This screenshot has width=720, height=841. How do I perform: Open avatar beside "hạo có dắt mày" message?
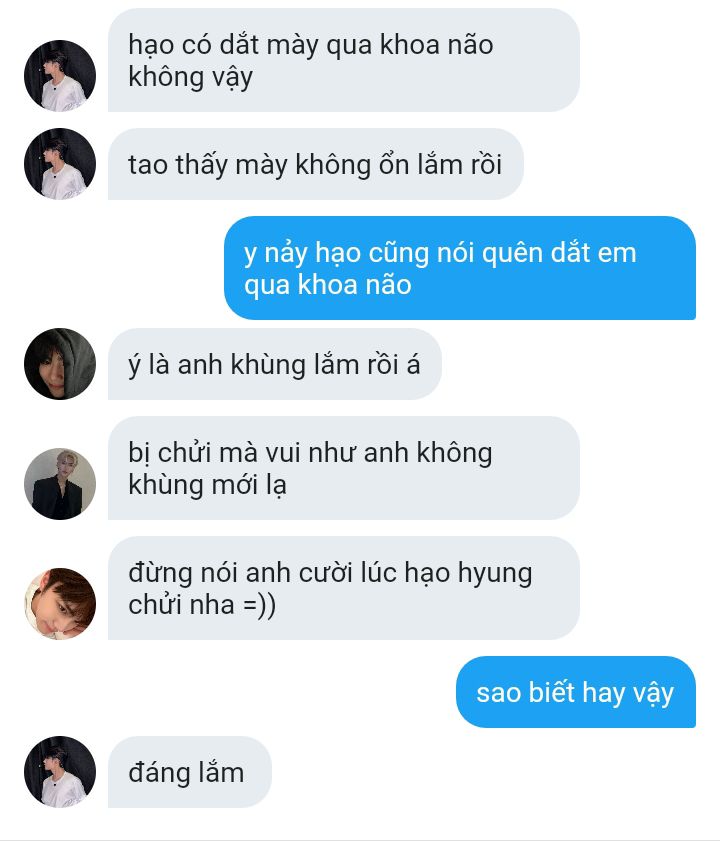point(60,76)
